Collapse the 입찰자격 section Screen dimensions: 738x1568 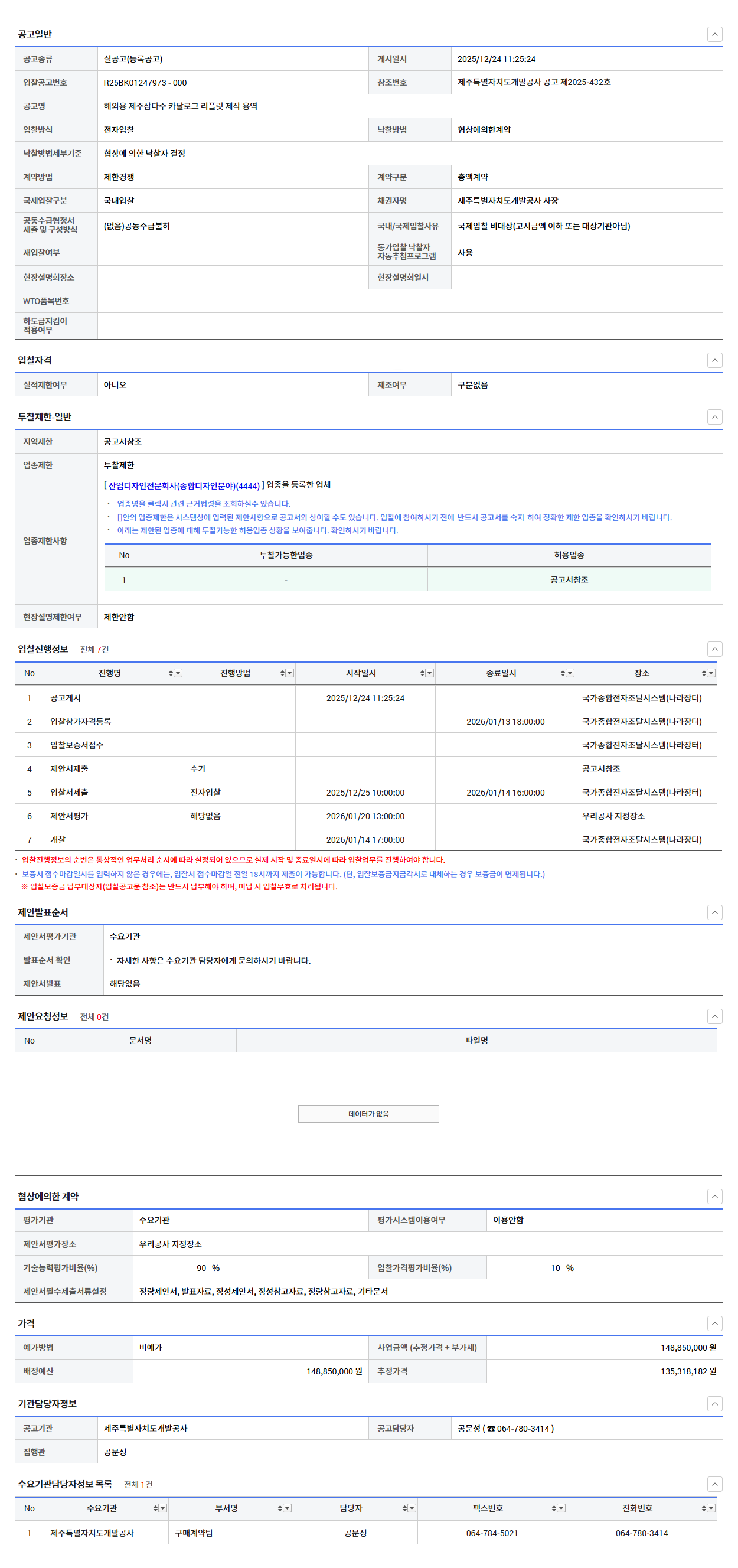714,360
